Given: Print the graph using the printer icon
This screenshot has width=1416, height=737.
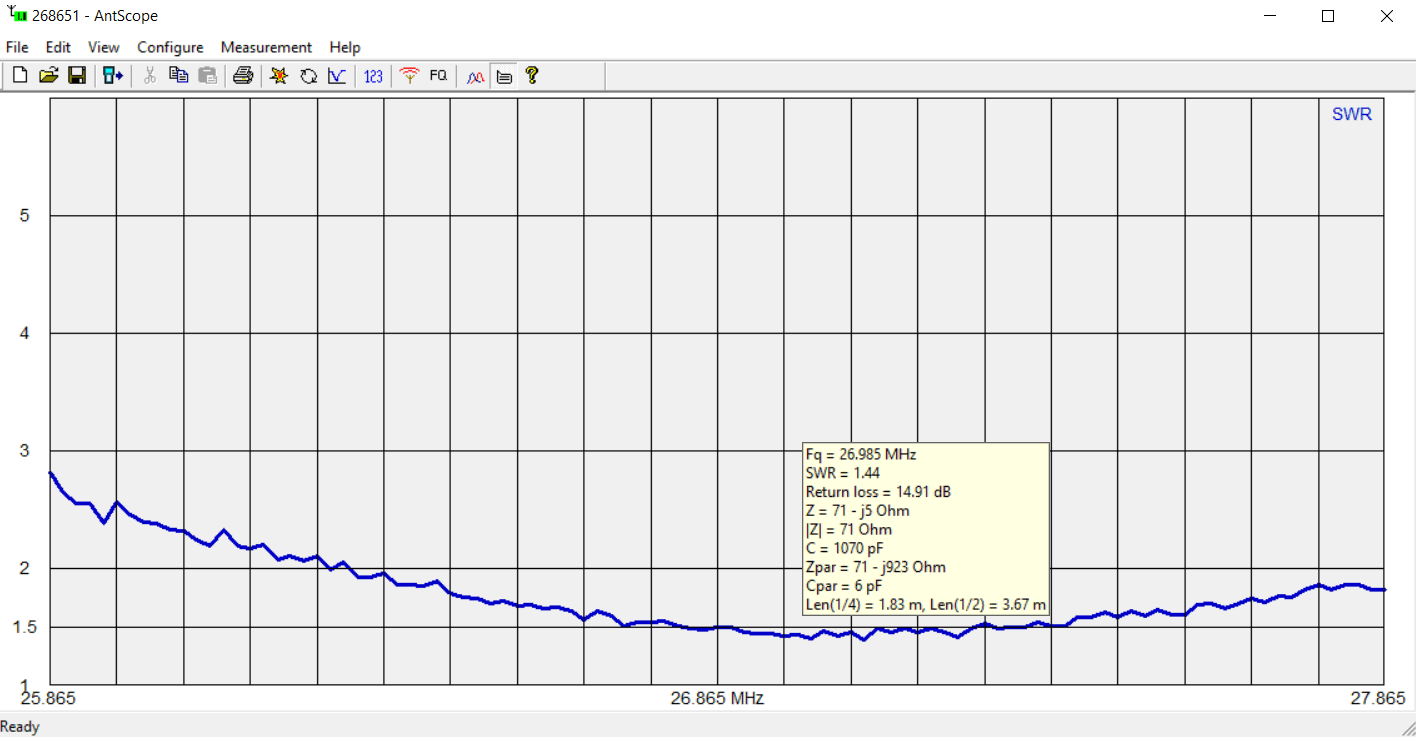Looking at the screenshot, I should (x=243, y=76).
